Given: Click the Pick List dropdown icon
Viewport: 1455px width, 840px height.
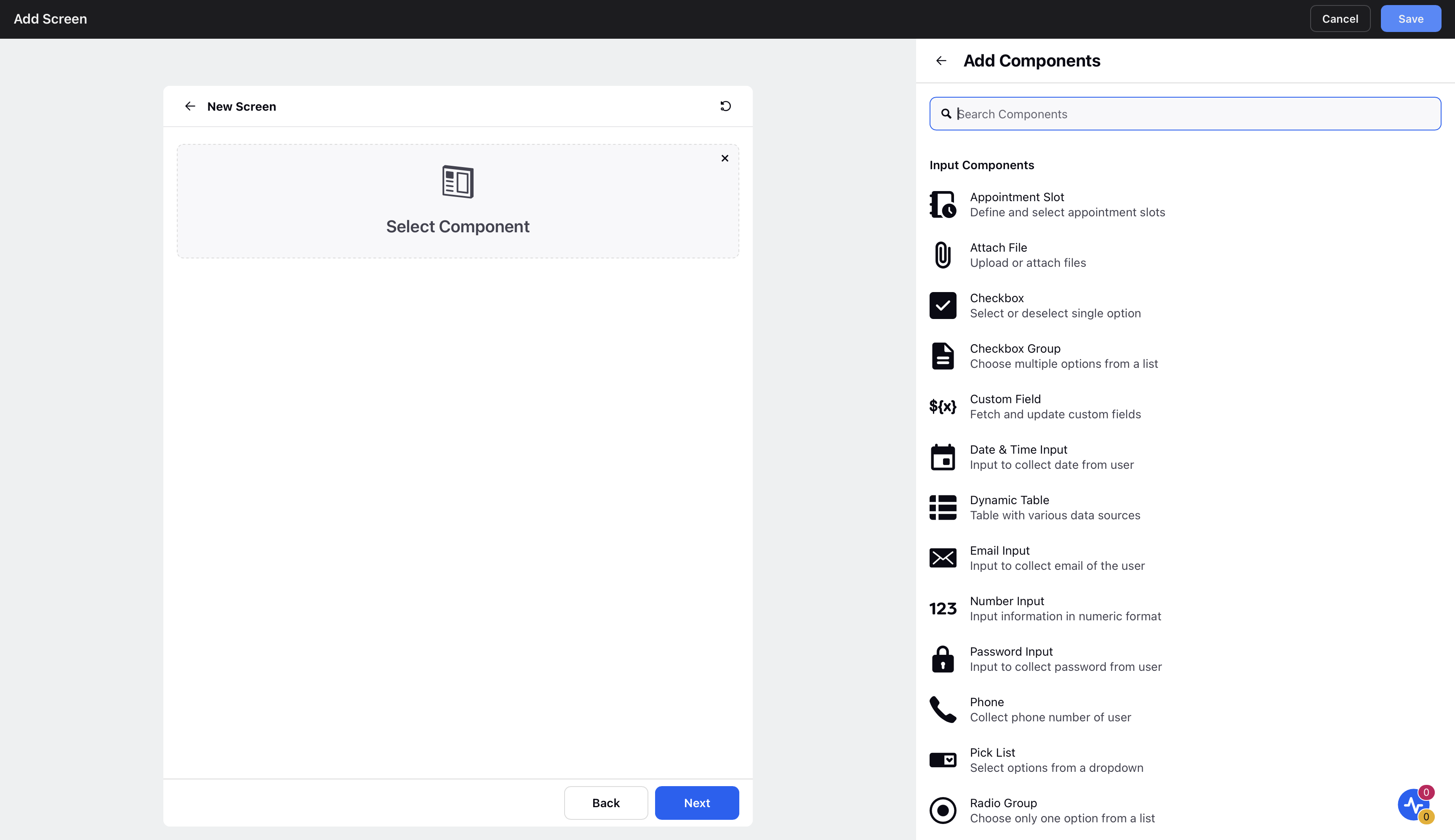Looking at the screenshot, I should click(x=943, y=760).
